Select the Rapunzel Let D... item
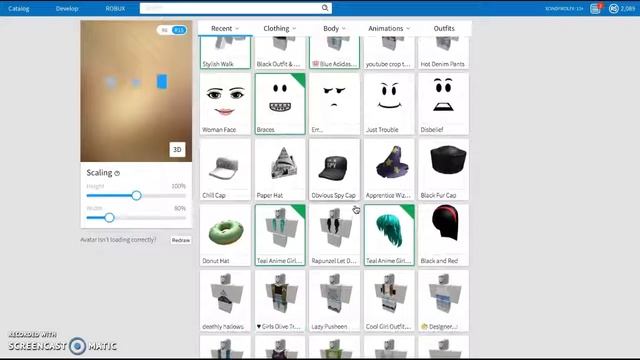The width and height of the screenshot is (640, 360). click(x=335, y=236)
